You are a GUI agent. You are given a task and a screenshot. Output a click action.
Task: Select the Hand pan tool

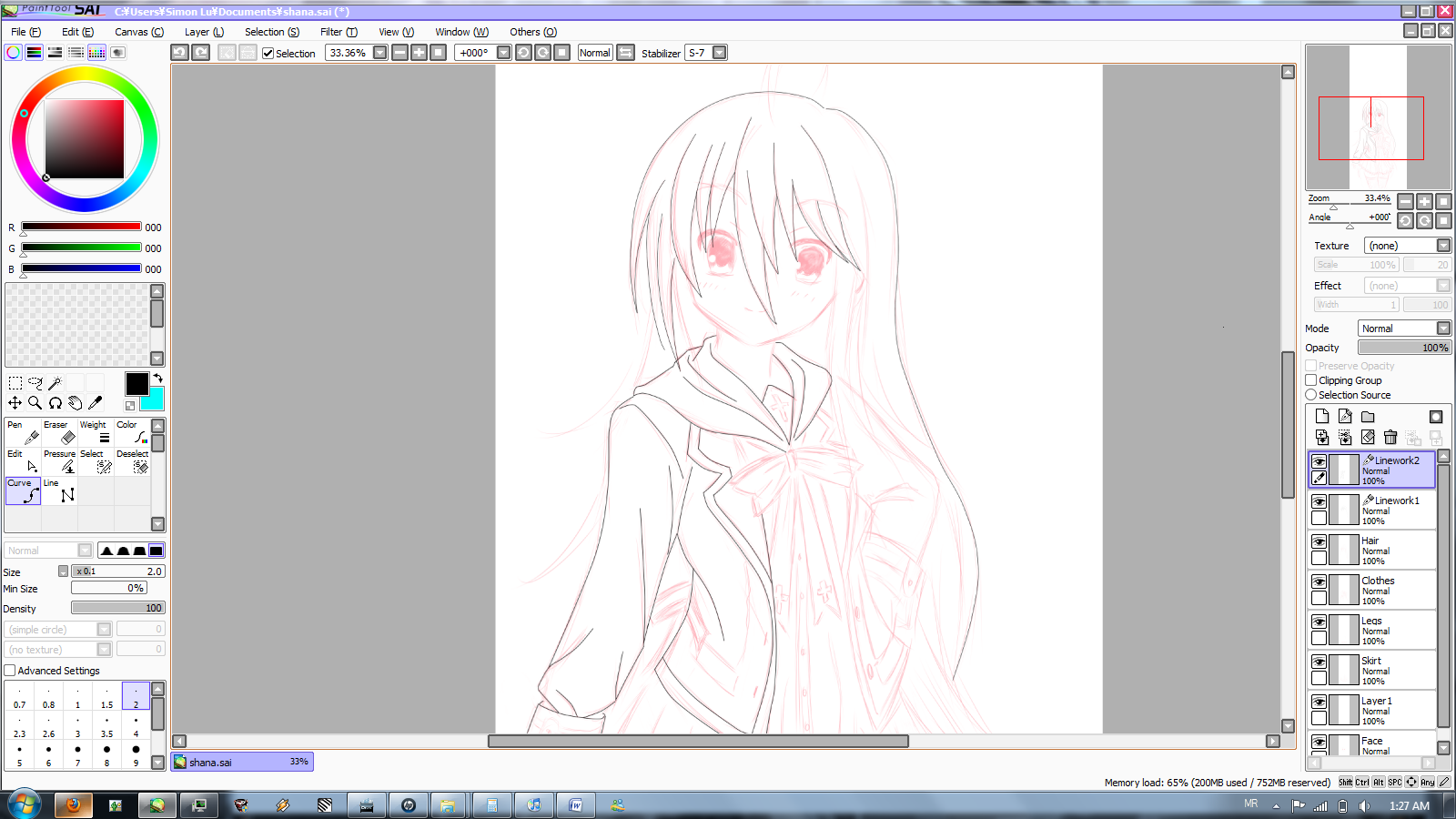click(x=76, y=402)
